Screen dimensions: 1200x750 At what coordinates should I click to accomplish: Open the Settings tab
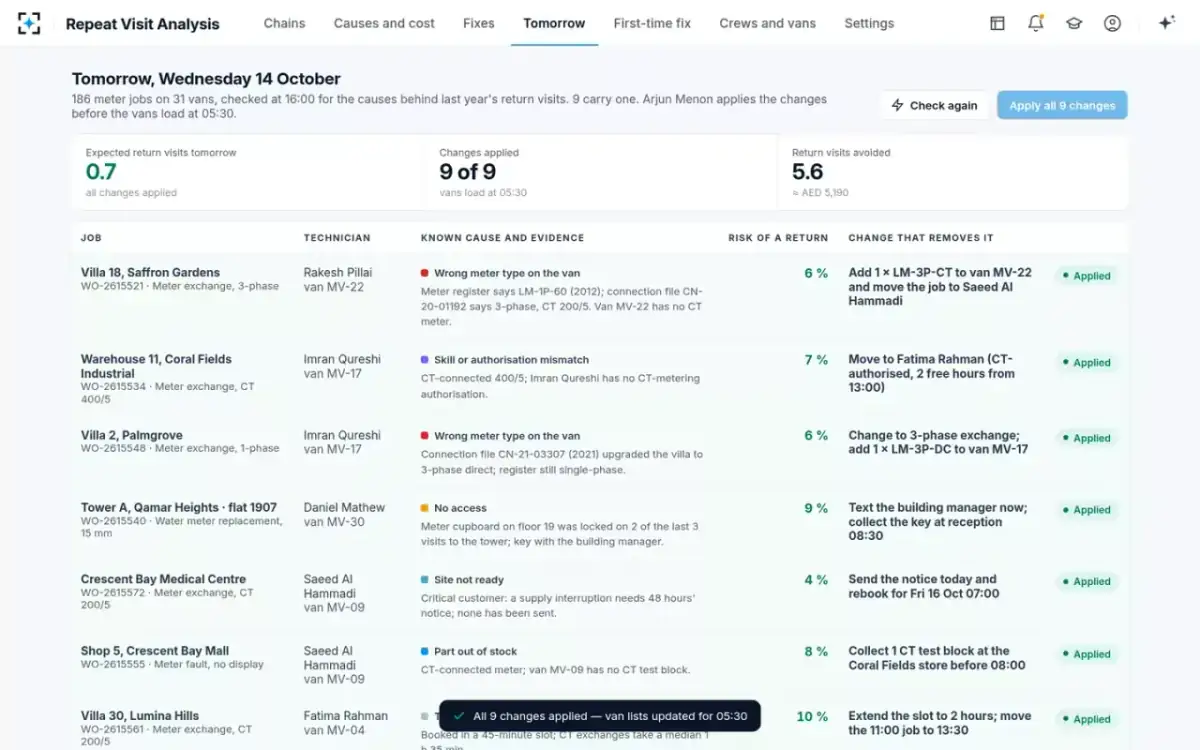[x=869, y=23]
